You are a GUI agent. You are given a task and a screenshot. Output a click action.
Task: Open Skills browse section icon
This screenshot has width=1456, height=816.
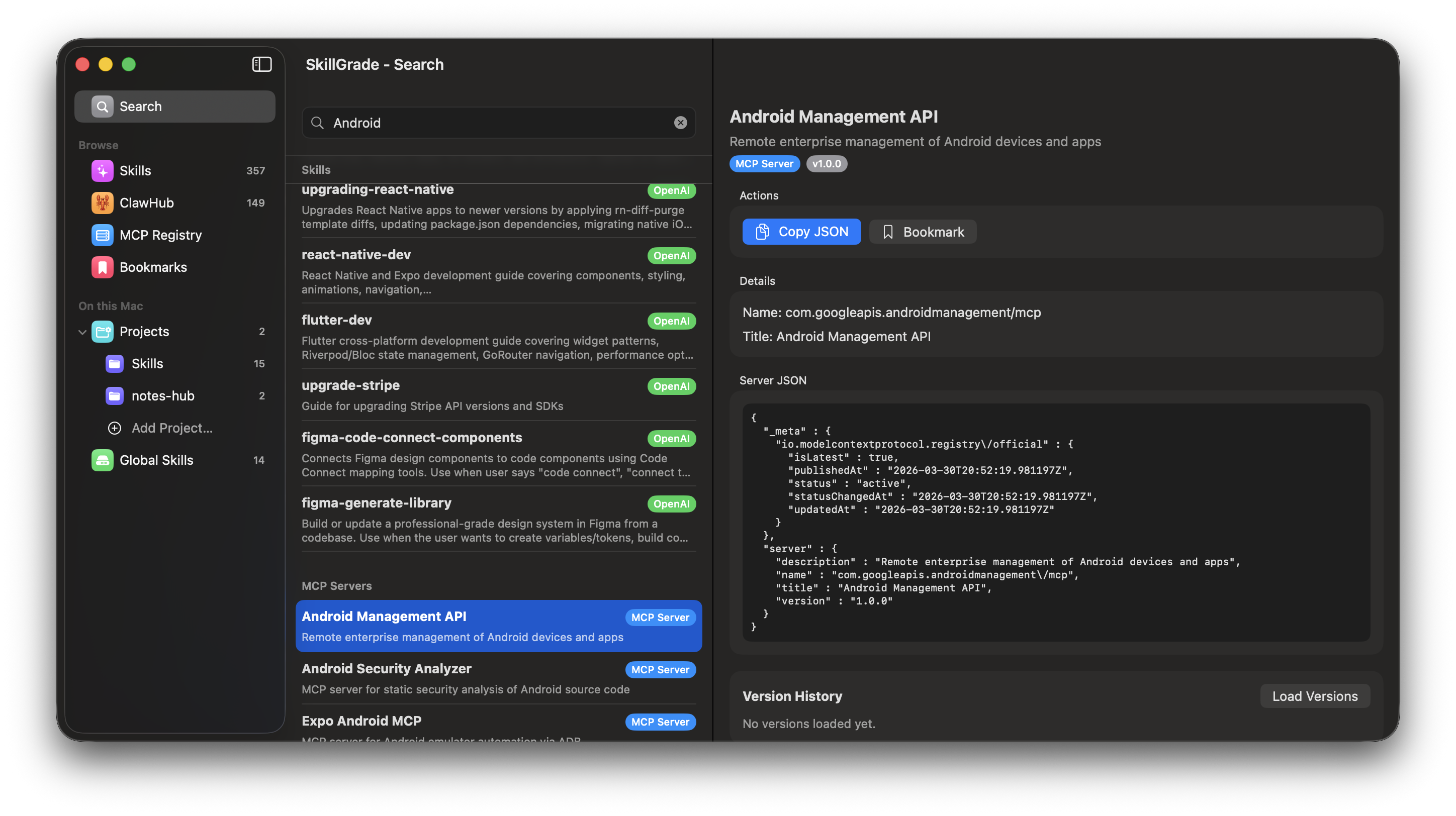pos(102,170)
